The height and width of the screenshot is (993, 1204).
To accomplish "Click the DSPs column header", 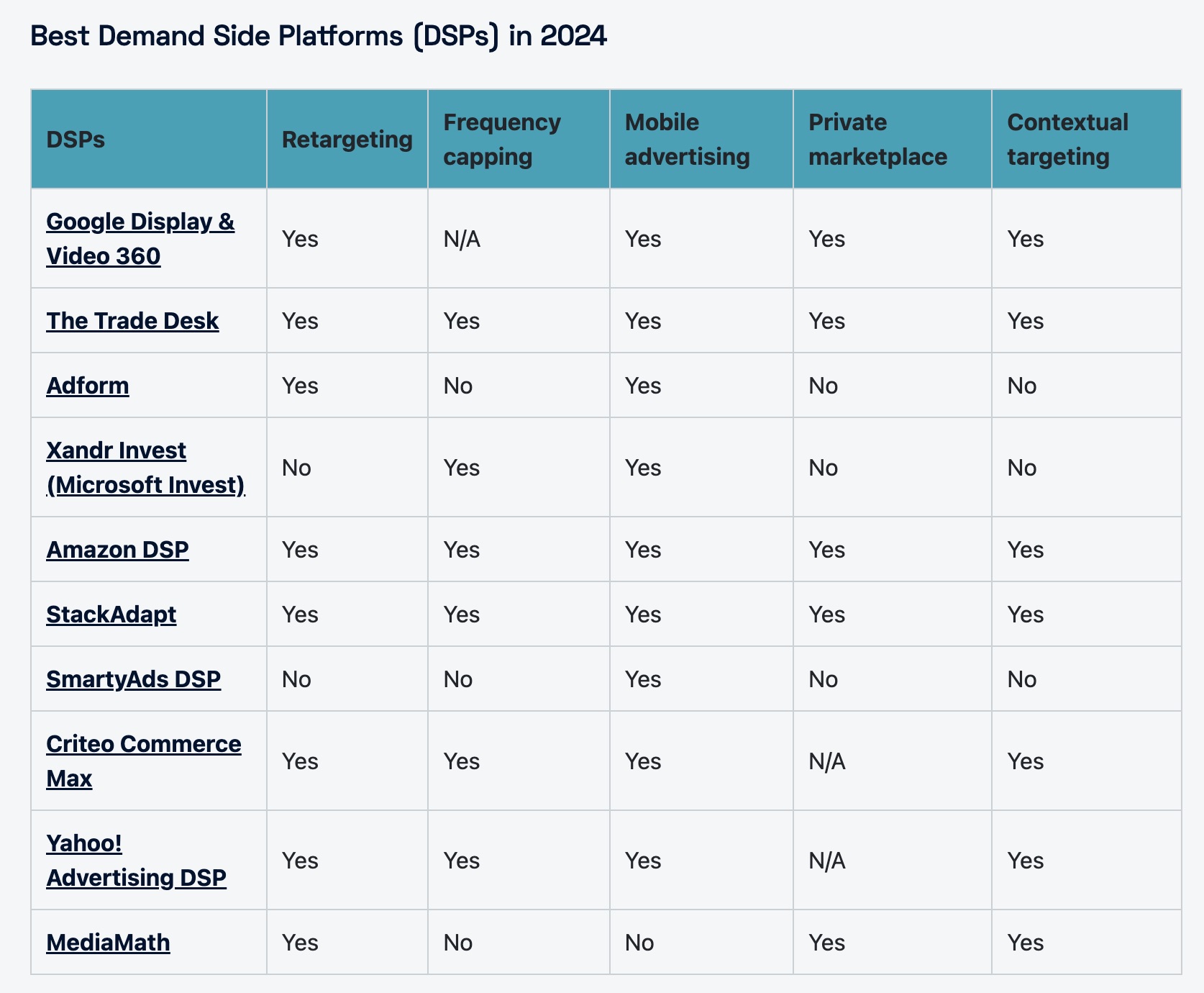I will click(x=149, y=140).
